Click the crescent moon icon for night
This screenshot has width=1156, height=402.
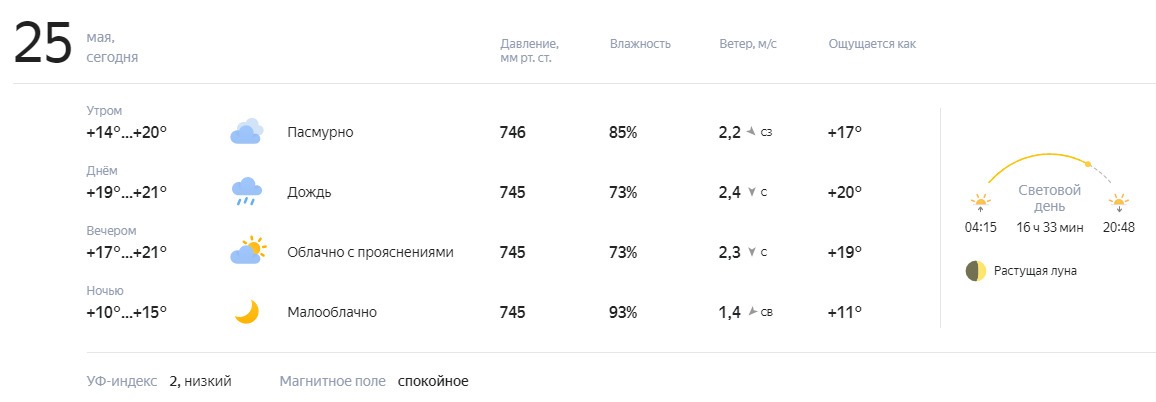(247, 311)
